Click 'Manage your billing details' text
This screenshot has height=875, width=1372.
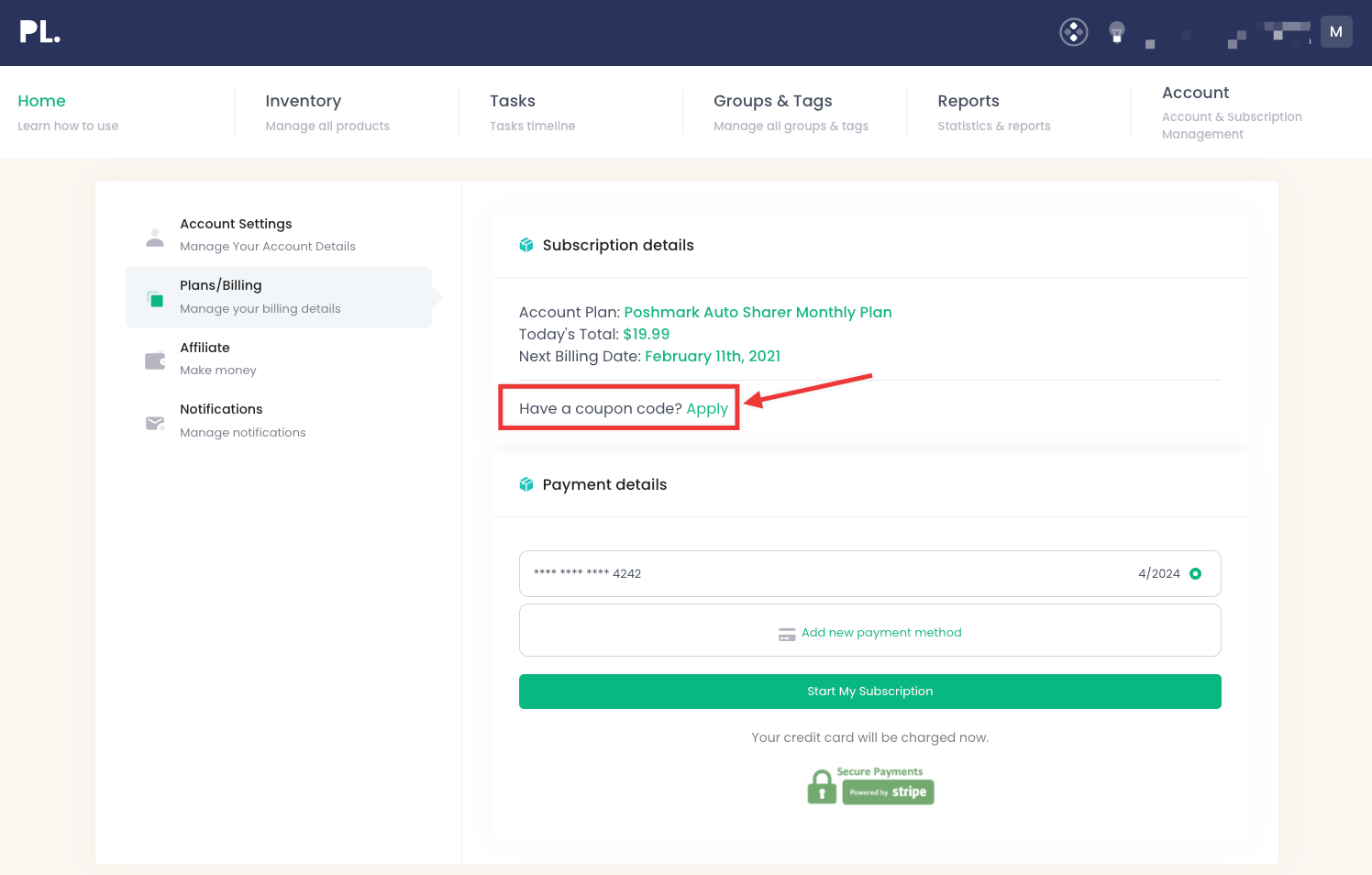point(260,309)
